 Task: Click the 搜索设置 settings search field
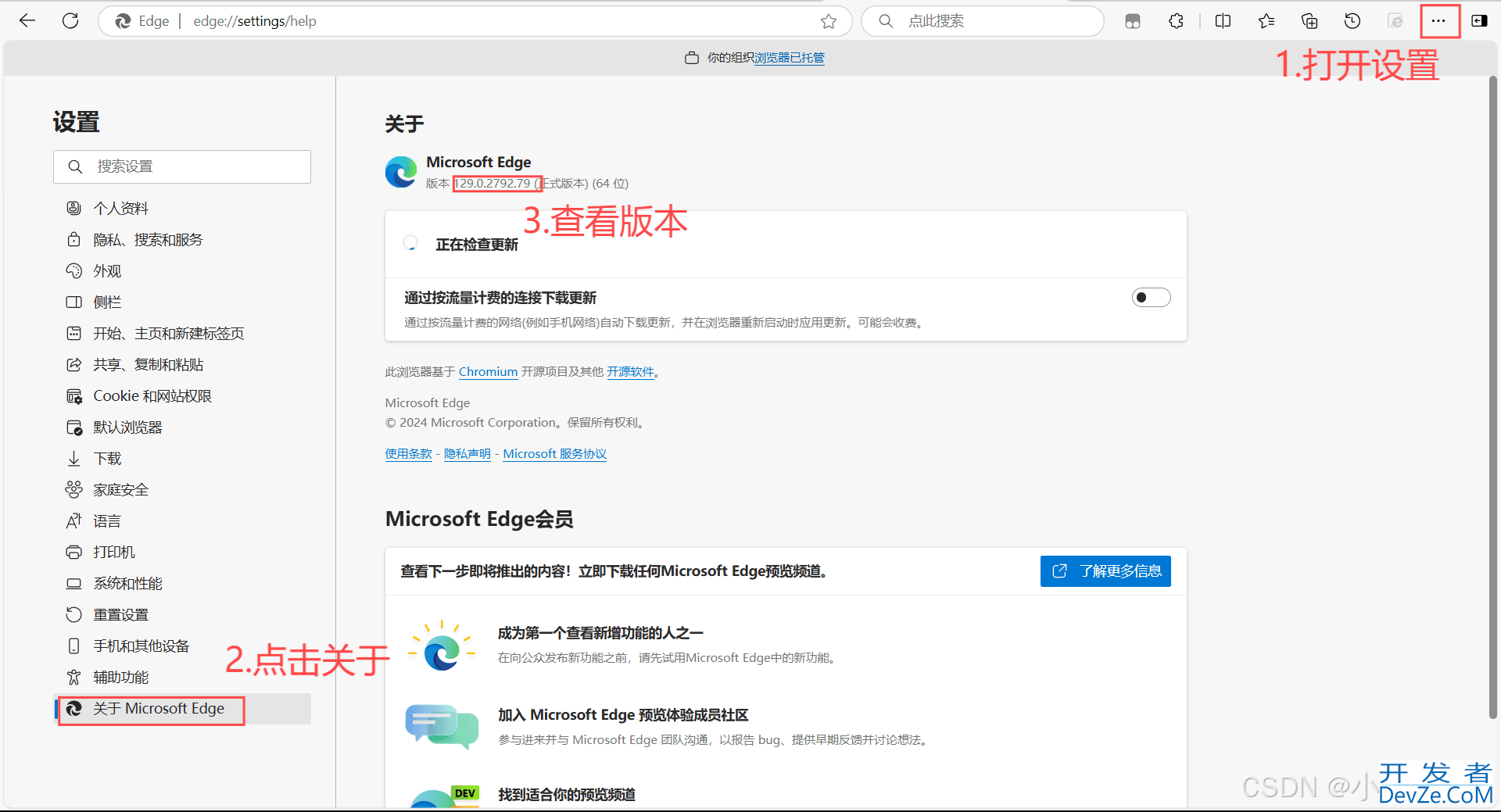[182, 166]
